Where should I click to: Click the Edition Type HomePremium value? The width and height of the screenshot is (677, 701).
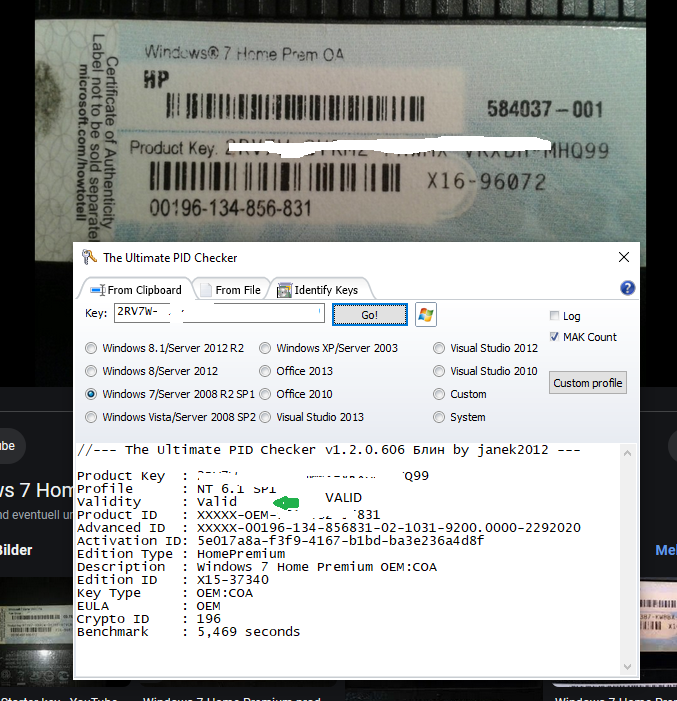241,554
